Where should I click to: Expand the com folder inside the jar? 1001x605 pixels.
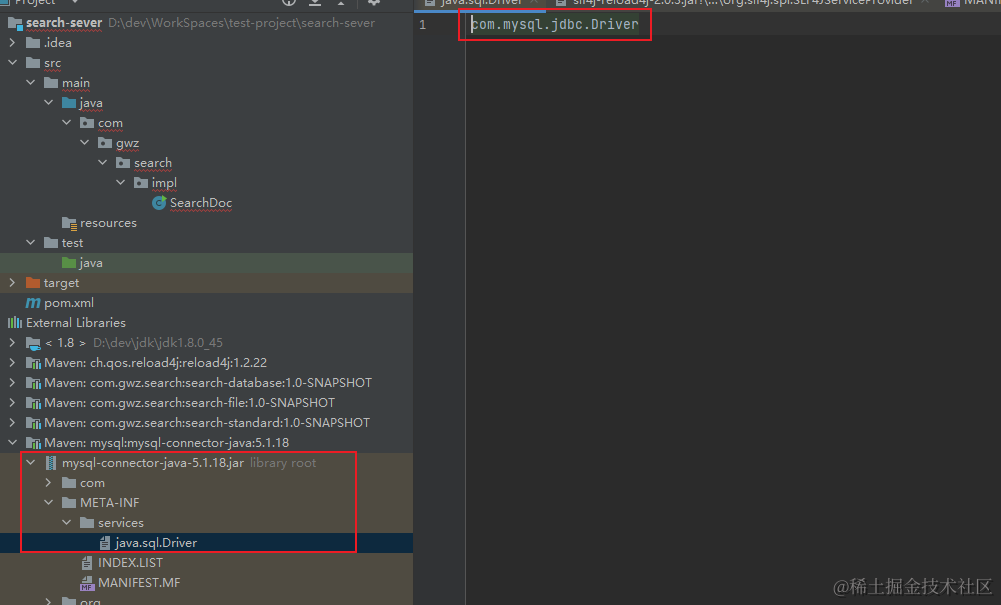tap(48, 482)
